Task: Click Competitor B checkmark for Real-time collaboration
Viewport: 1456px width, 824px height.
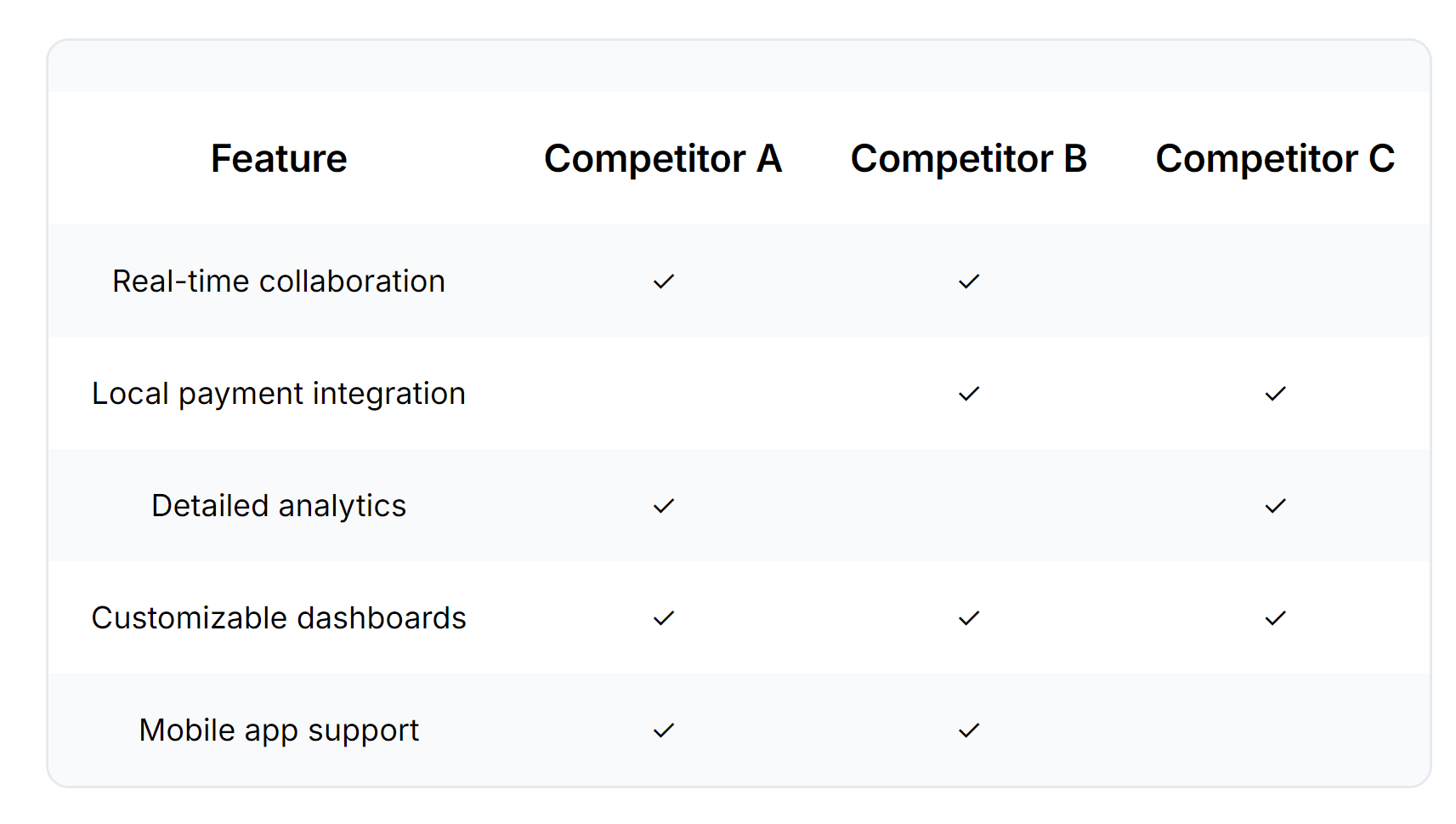Action: click(x=969, y=281)
